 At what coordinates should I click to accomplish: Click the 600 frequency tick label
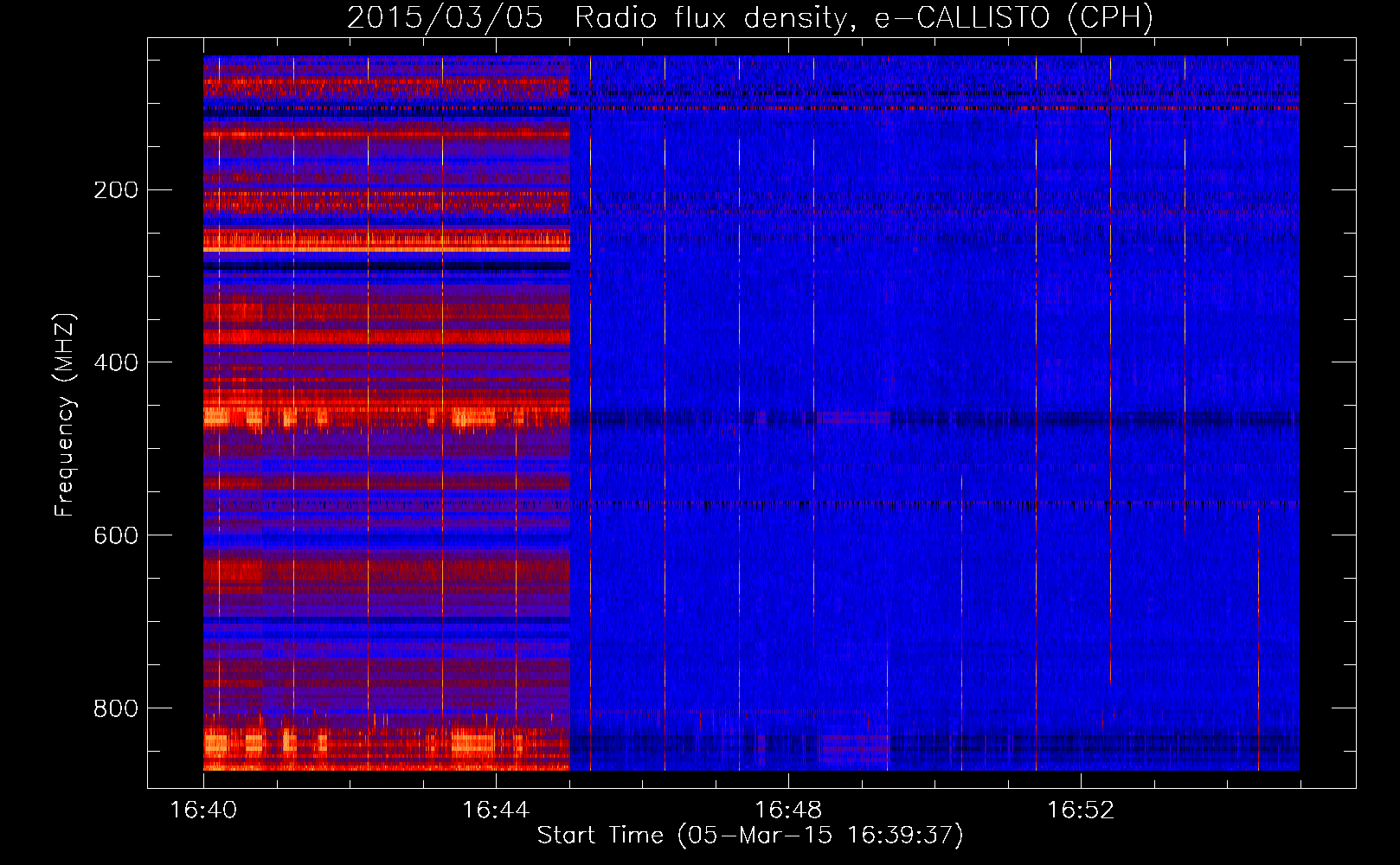click(115, 535)
